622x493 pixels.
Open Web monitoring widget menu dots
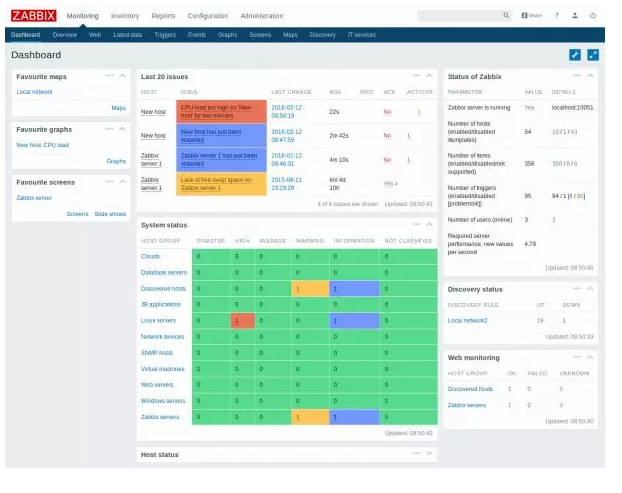click(577, 357)
